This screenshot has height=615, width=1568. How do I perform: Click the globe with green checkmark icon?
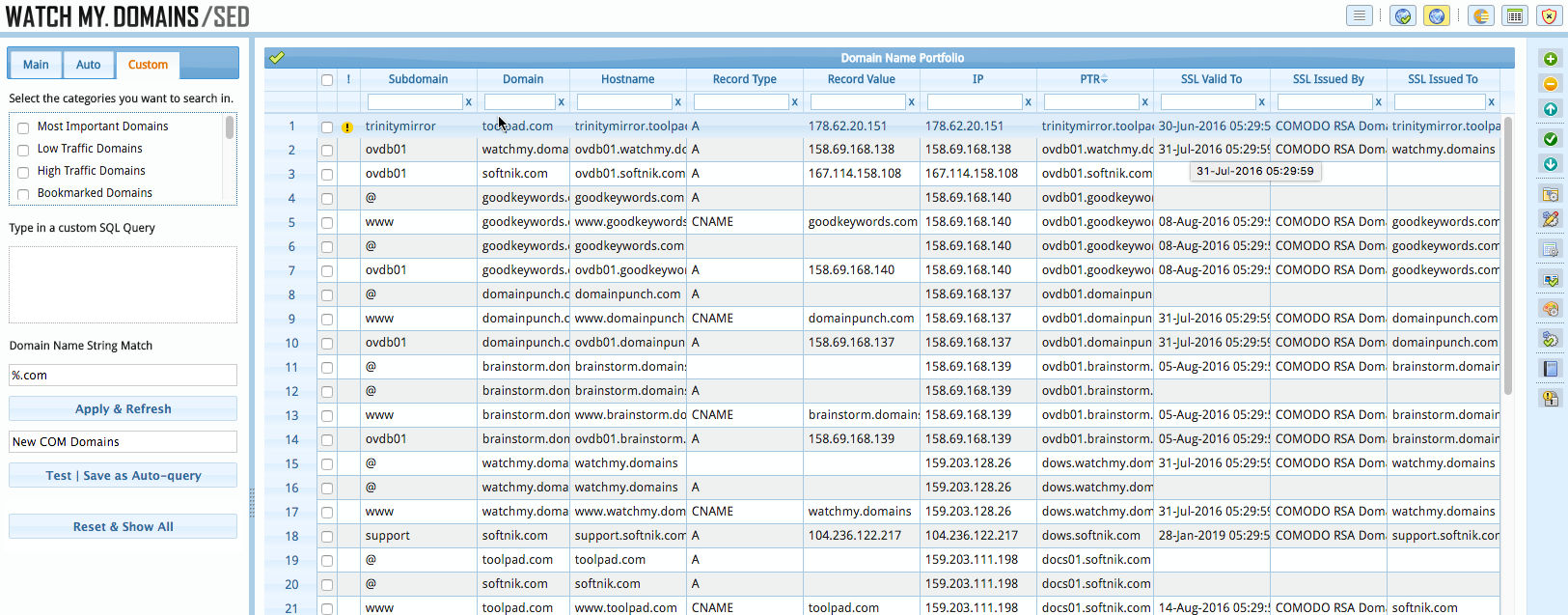(1403, 15)
